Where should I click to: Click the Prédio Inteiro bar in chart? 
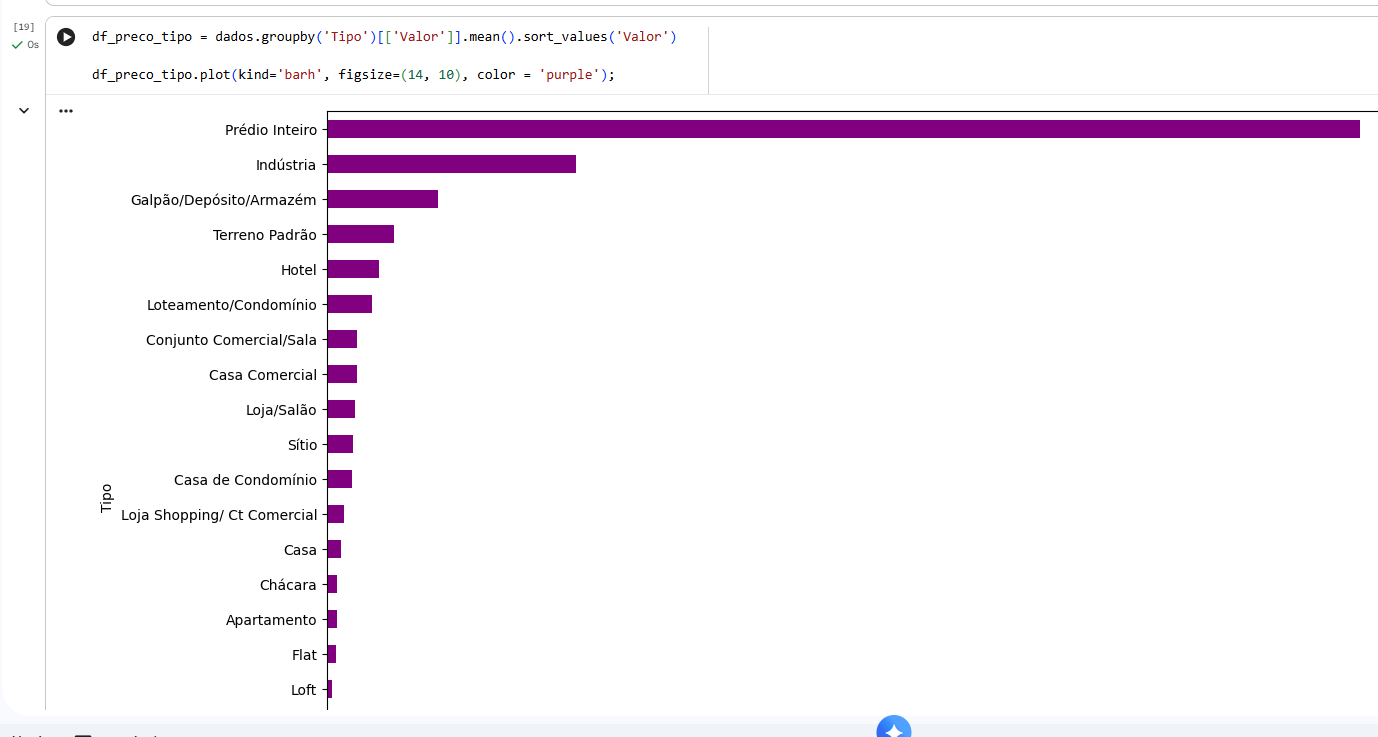(x=843, y=129)
